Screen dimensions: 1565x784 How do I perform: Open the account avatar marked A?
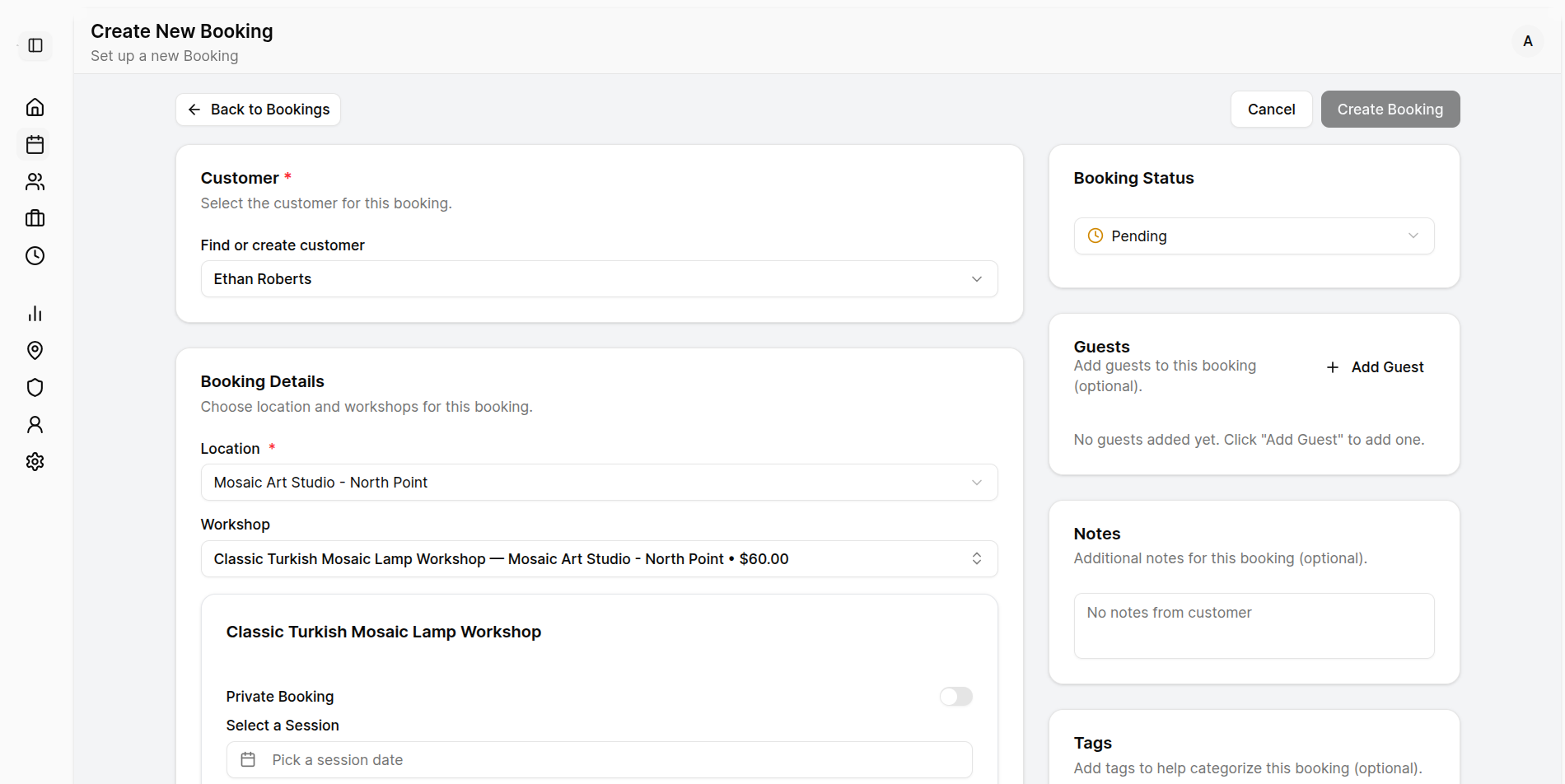pyautogui.click(x=1527, y=41)
